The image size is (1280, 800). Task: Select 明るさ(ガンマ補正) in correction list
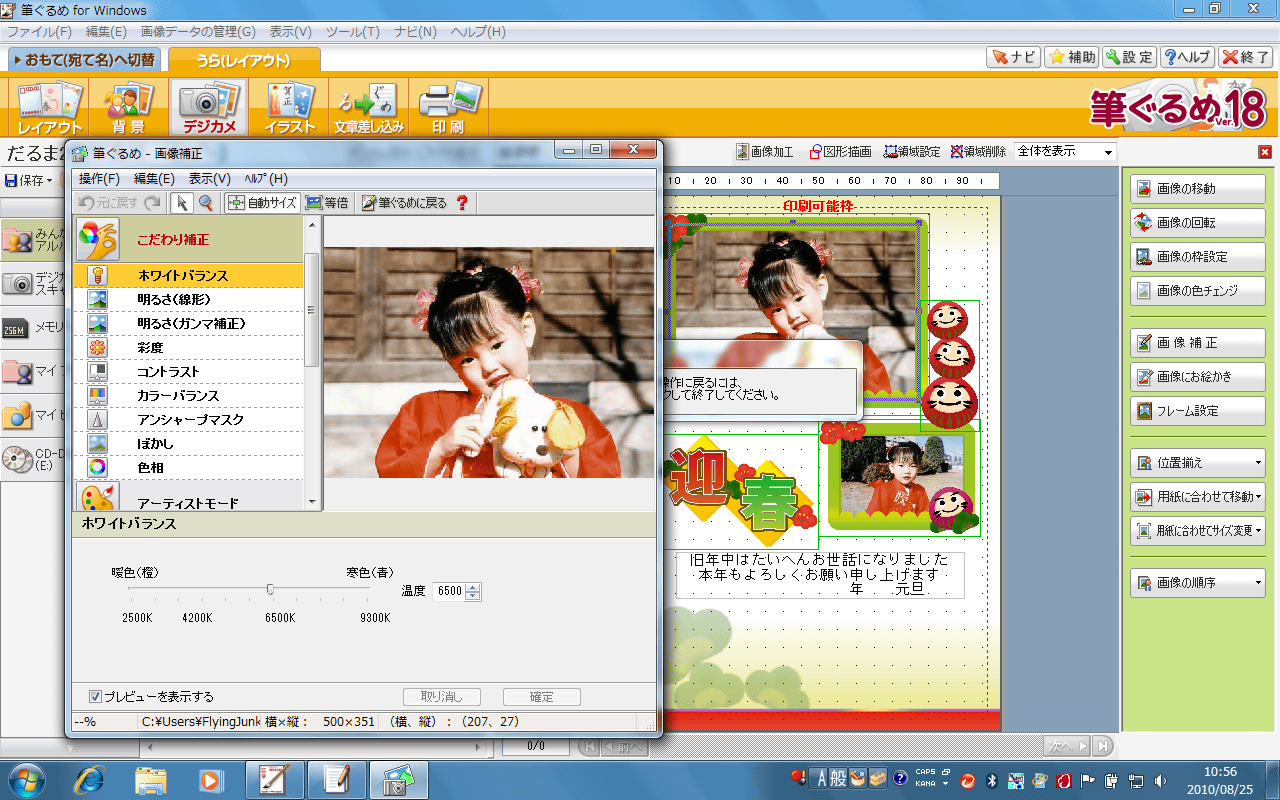pyautogui.click(x=188, y=324)
